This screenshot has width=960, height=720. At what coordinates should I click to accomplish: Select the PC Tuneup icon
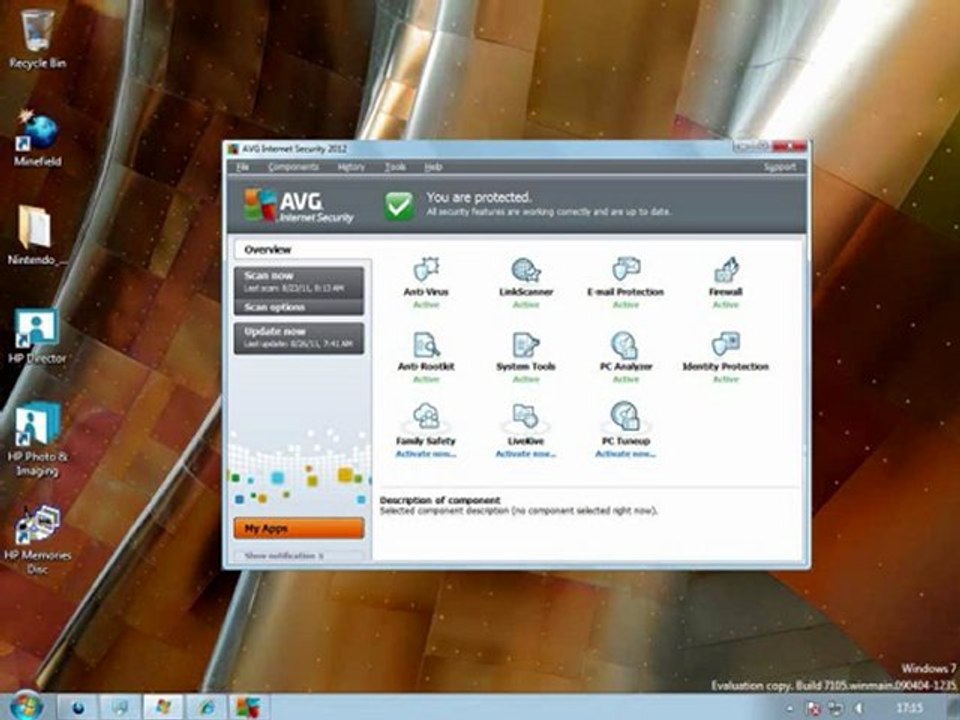point(625,417)
